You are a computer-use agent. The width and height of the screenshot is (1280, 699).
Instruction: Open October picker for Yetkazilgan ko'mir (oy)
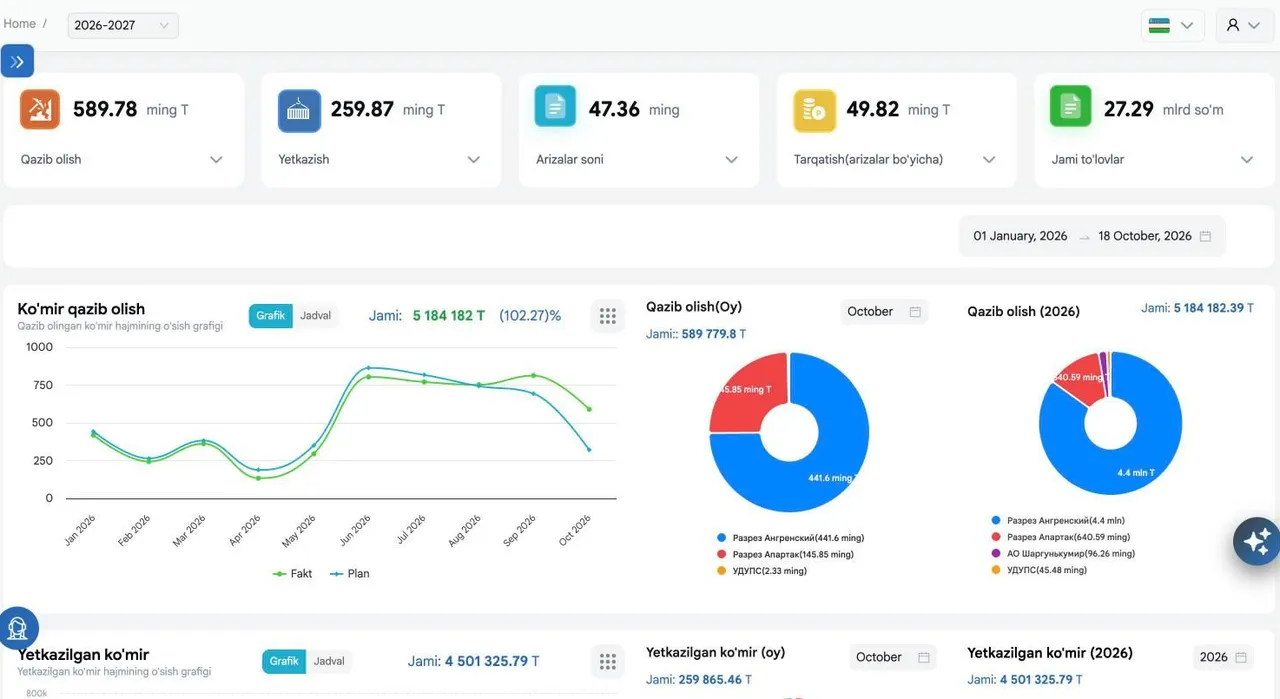coord(893,657)
